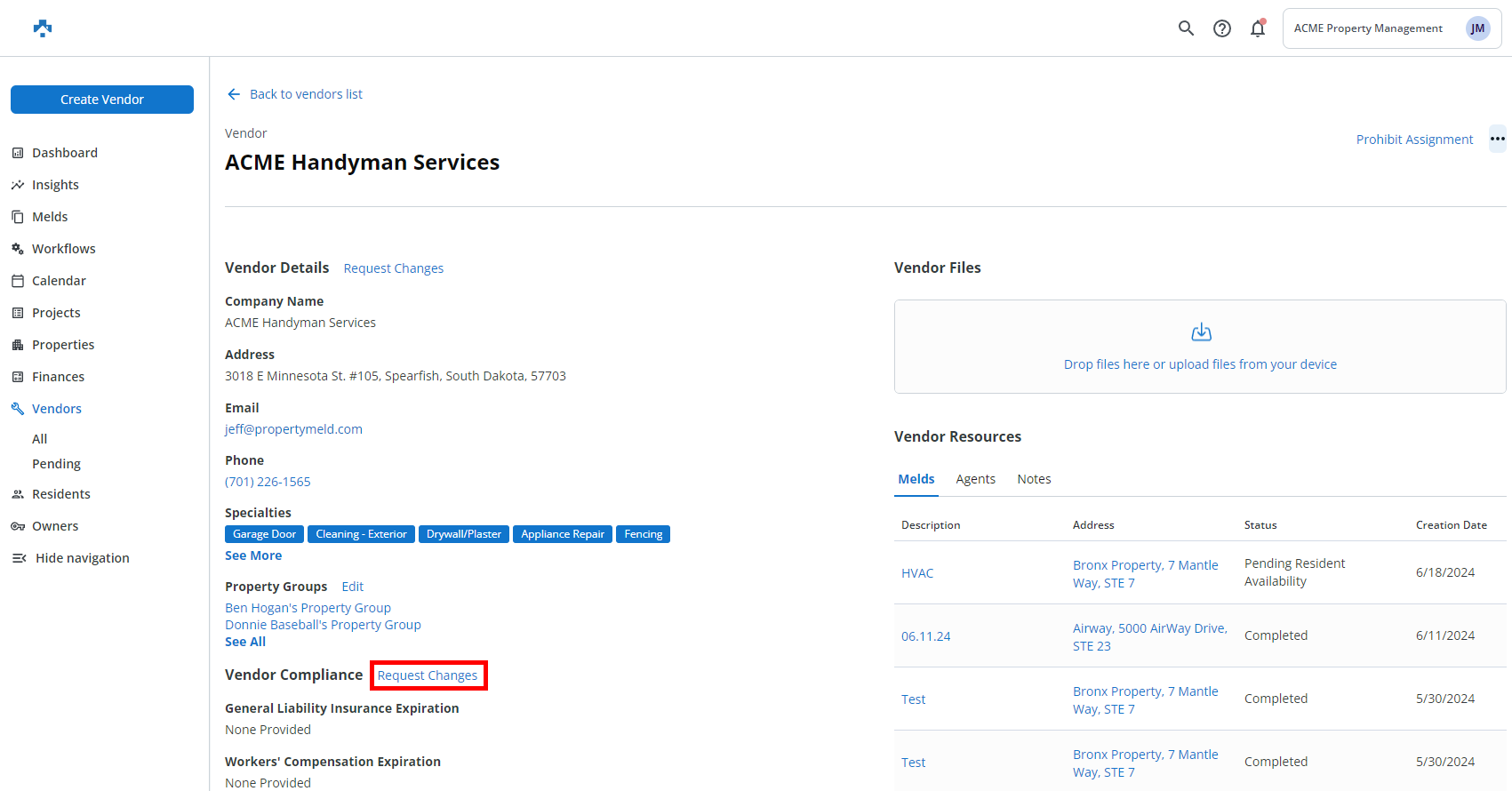Click the Create Vendor button

102,100
